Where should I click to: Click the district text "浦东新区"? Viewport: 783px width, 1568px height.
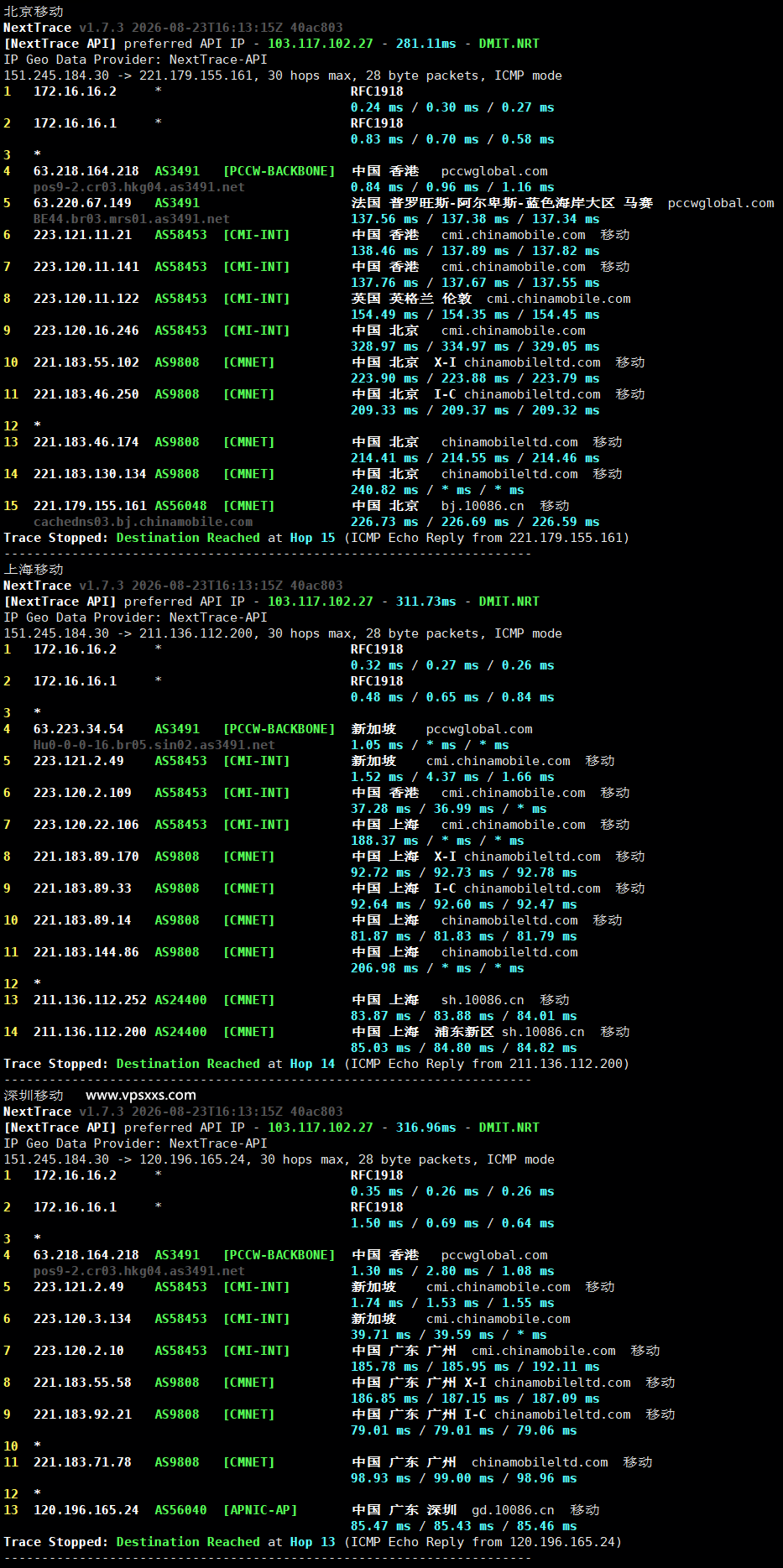(464, 1032)
